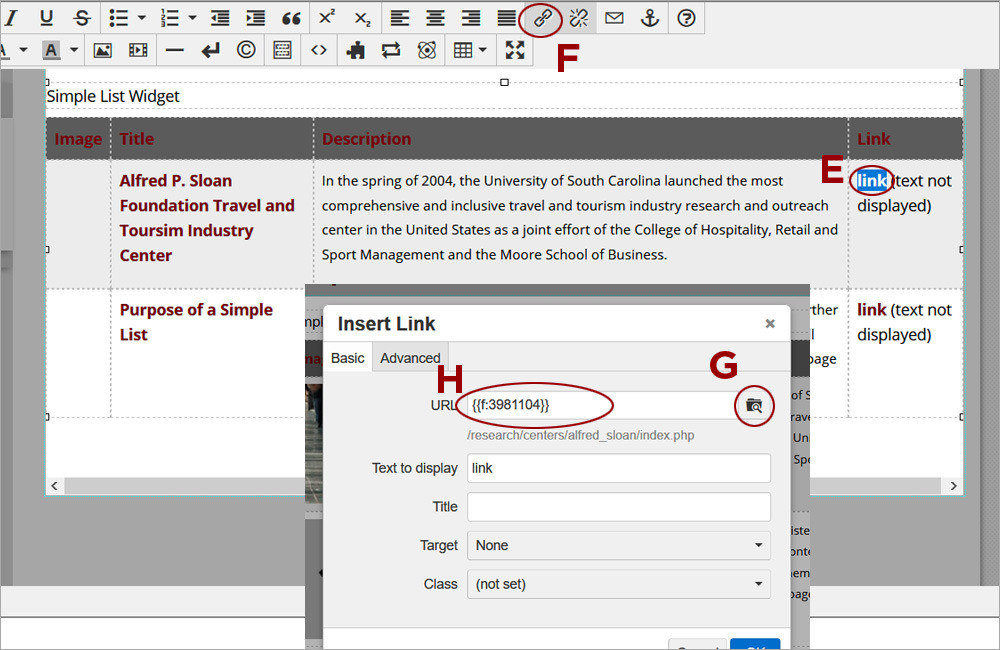The height and width of the screenshot is (650, 1000).
Task: Open the table dropdown arrow
Action: click(483, 50)
